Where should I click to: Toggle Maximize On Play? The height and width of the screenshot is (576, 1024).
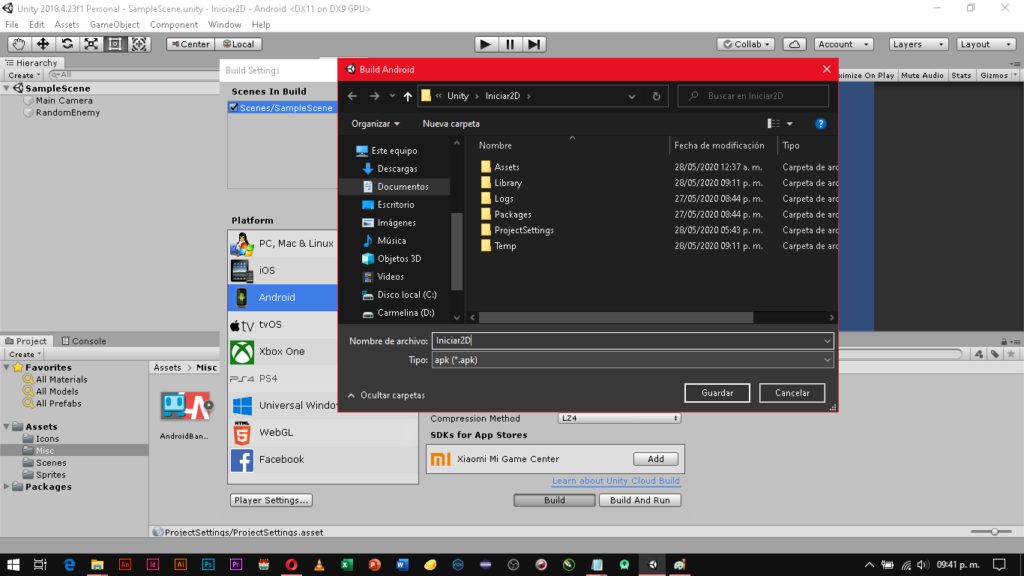tap(867, 75)
